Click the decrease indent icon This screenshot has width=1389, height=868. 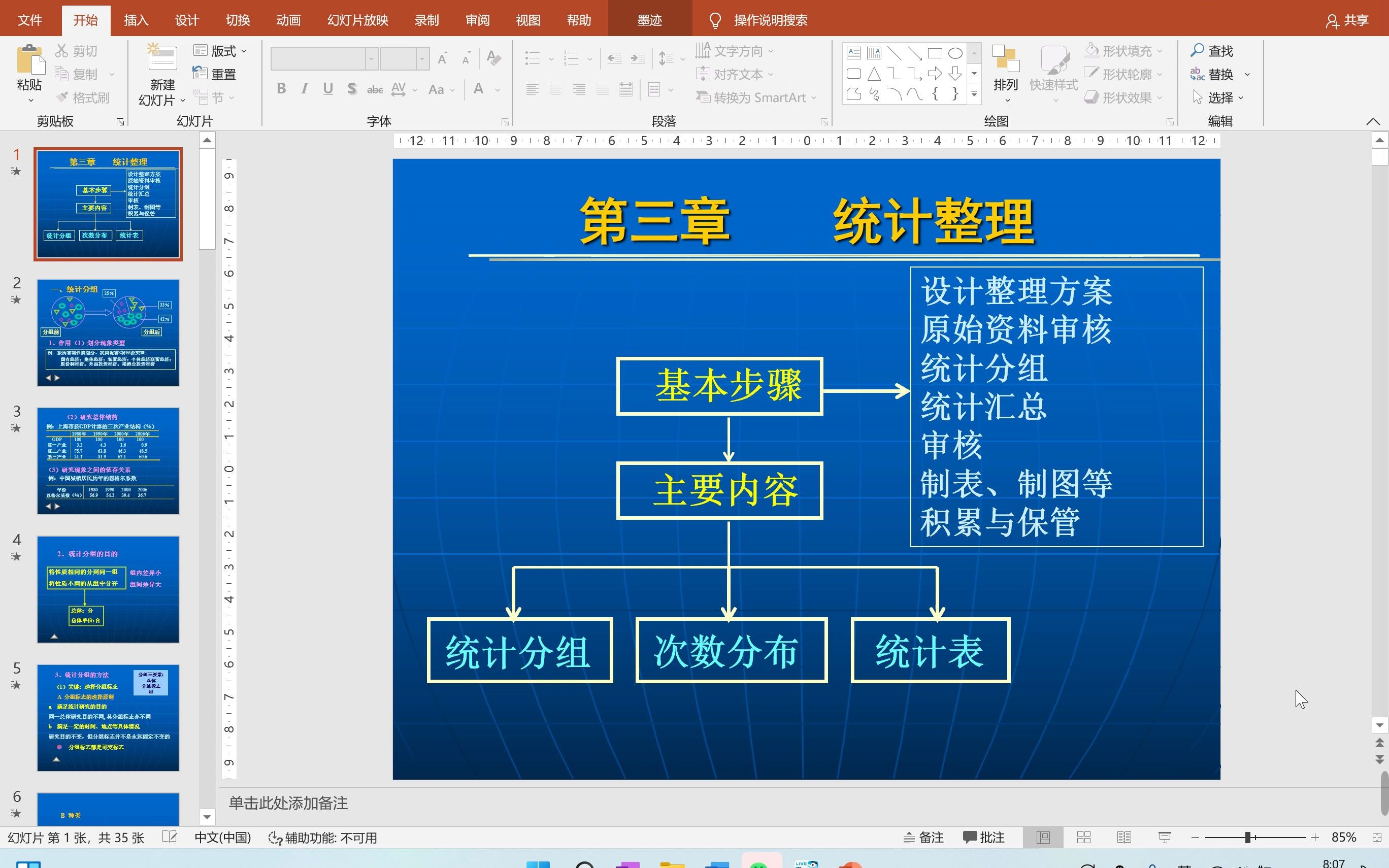(x=614, y=58)
